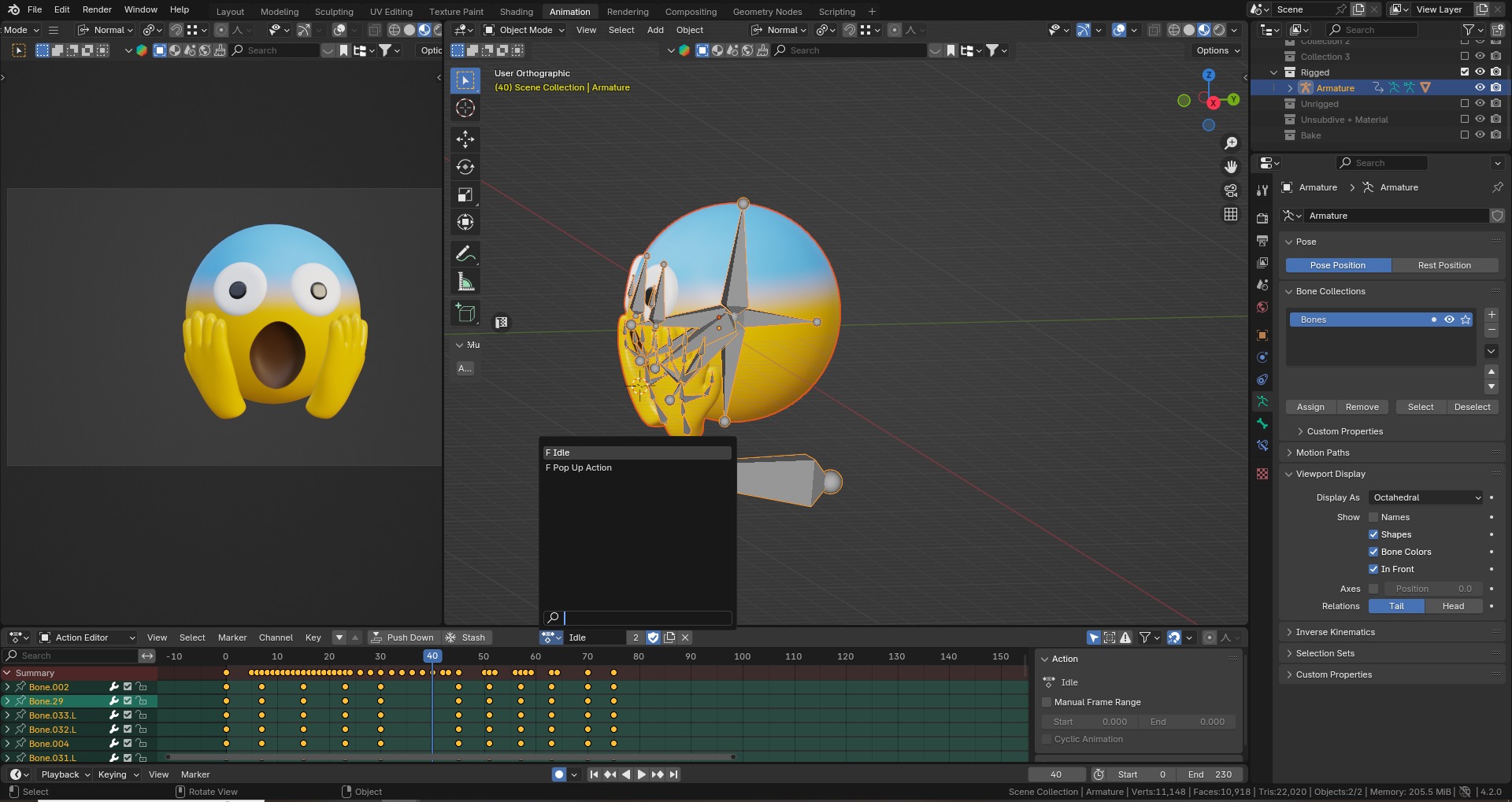This screenshot has height=802, width=1512.
Task: Enable the Axes checkbox
Action: pos(1373,589)
